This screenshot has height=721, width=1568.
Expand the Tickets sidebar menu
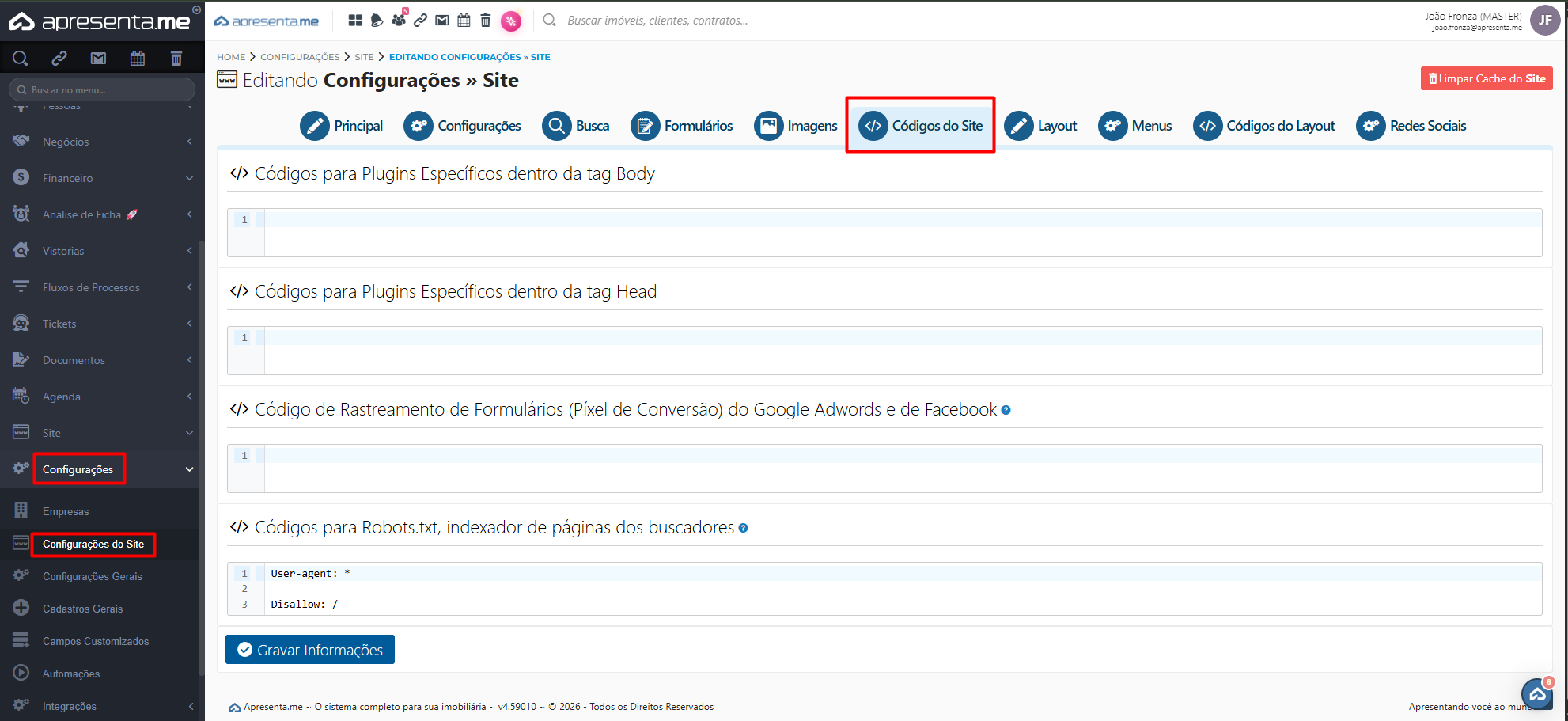pyautogui.click(x=102, y=324)
